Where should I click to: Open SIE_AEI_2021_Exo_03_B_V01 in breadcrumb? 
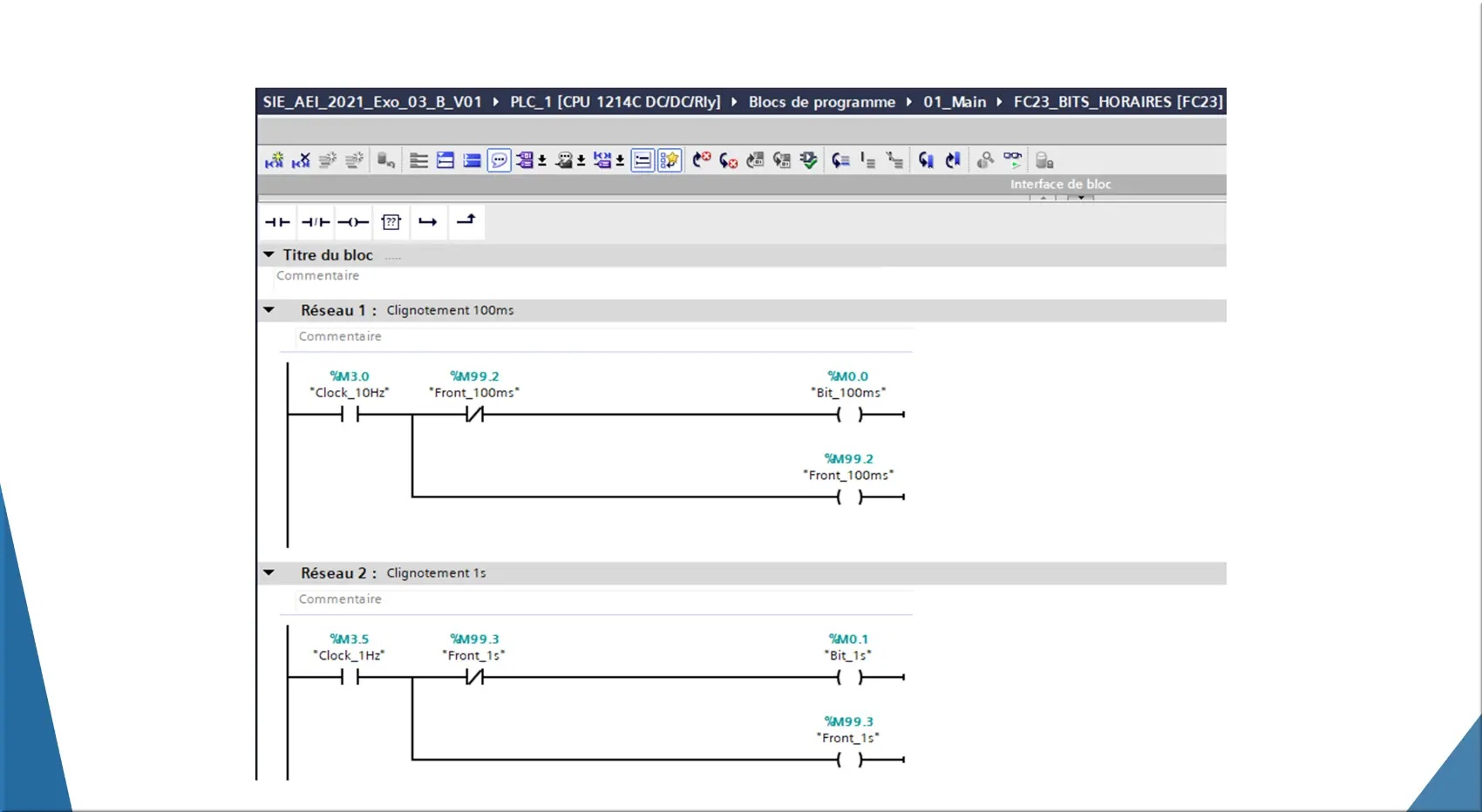coord(372,102)
